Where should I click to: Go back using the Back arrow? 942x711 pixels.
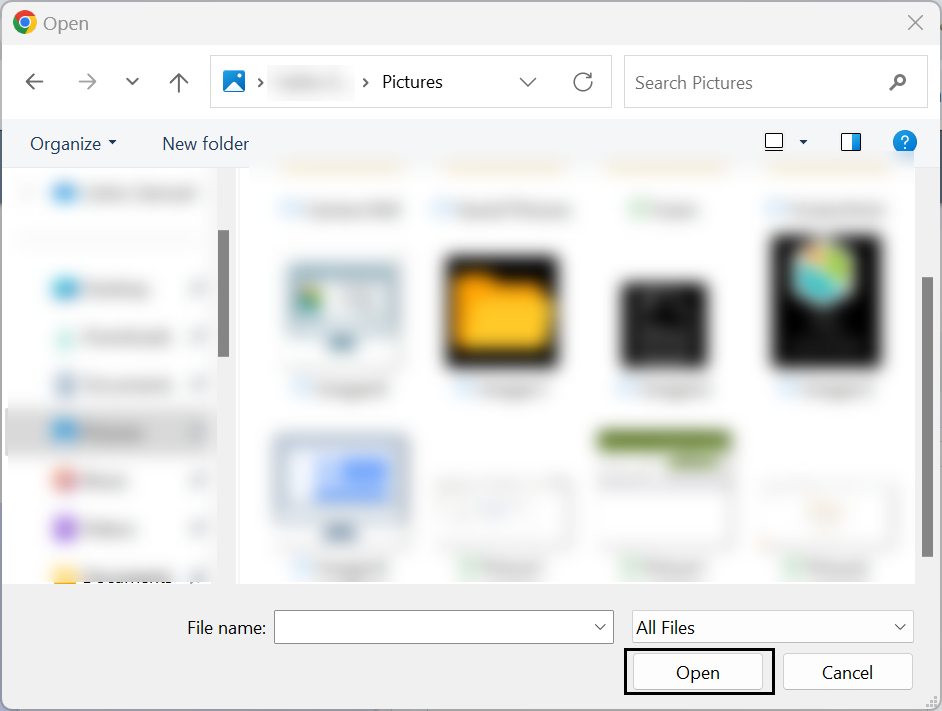[x=34, y=82]
